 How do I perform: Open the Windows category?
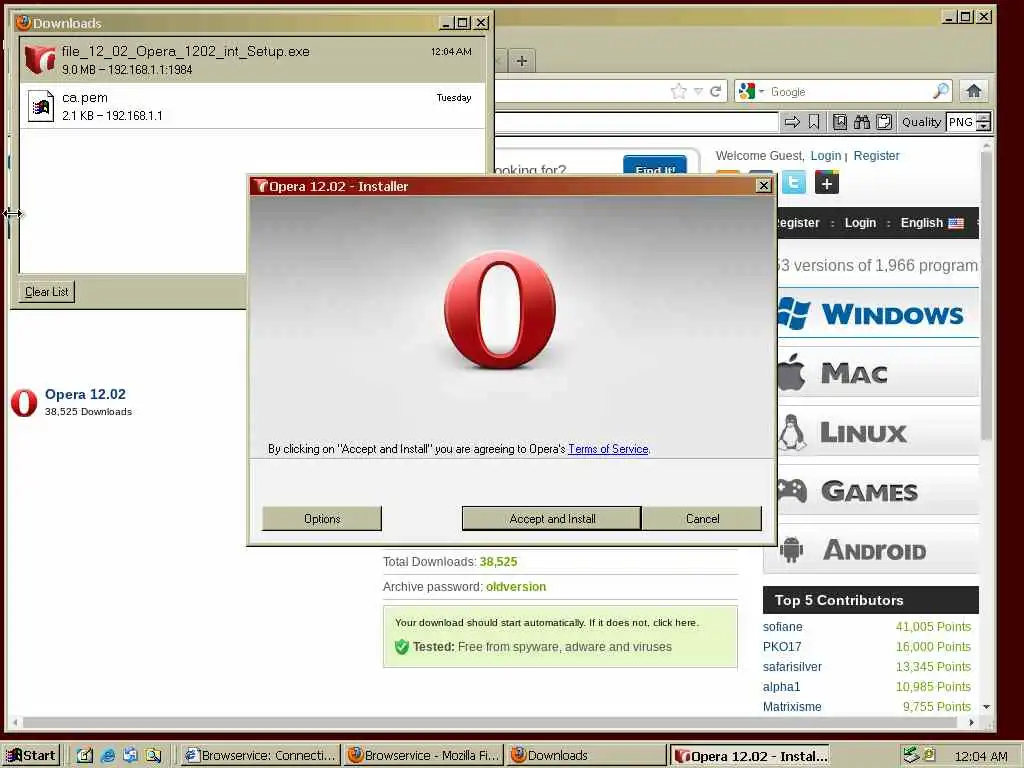point(878,313)
